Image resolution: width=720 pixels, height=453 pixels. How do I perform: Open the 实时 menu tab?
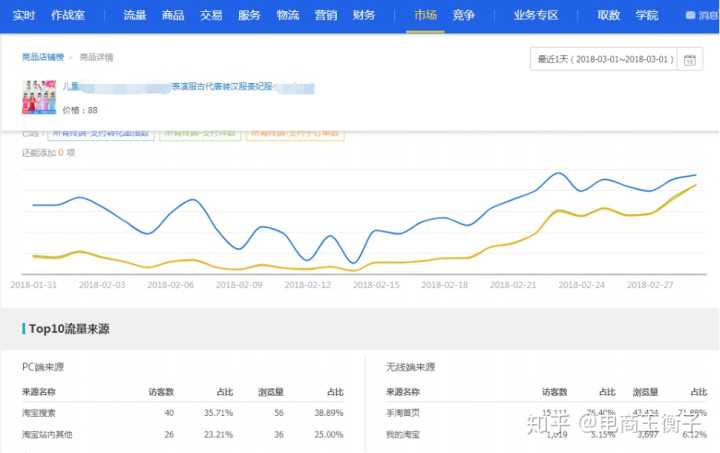(x=25, y=16)
